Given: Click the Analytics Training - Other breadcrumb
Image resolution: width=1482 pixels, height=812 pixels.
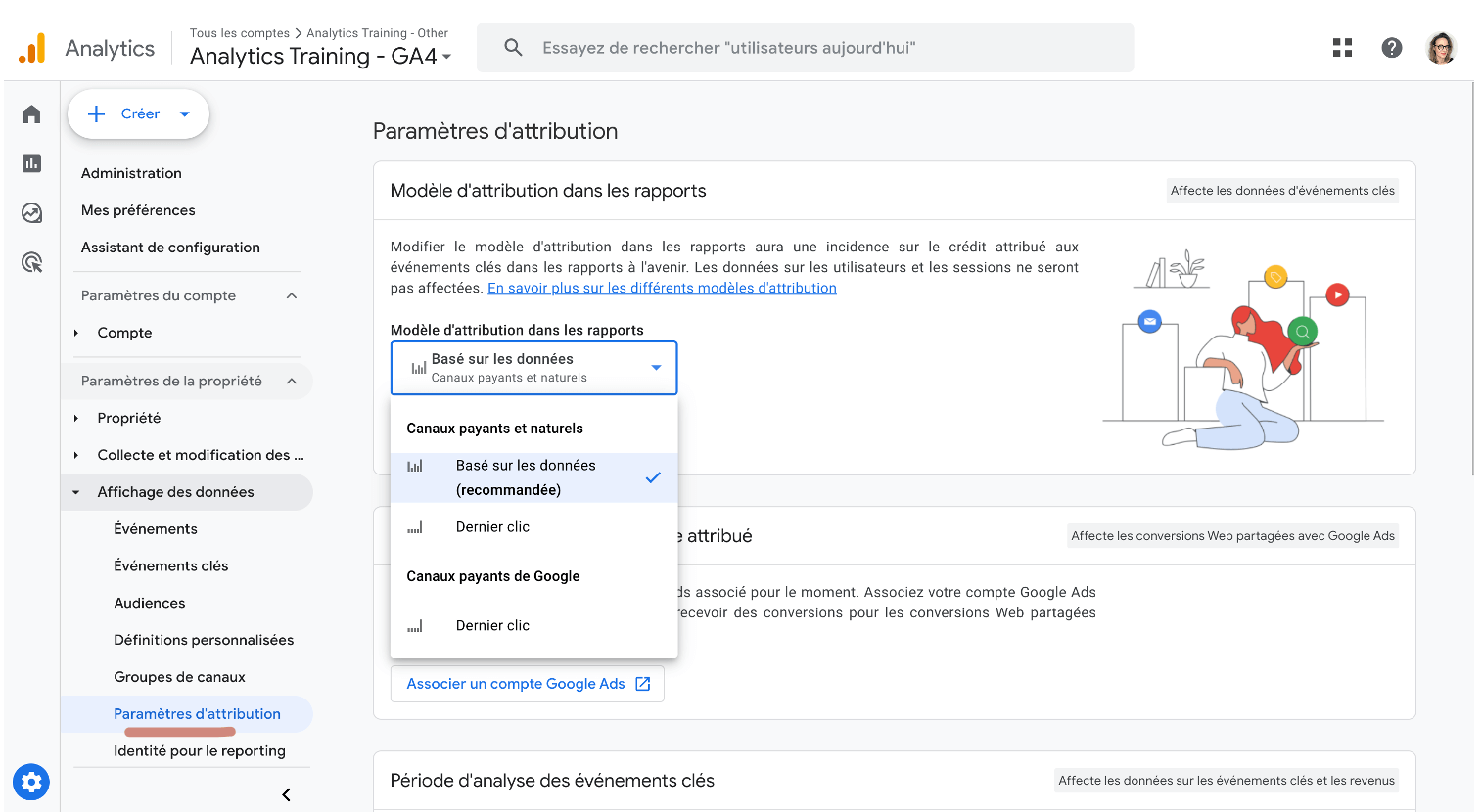Looking at the screenshot, I should tap(377, 33).
